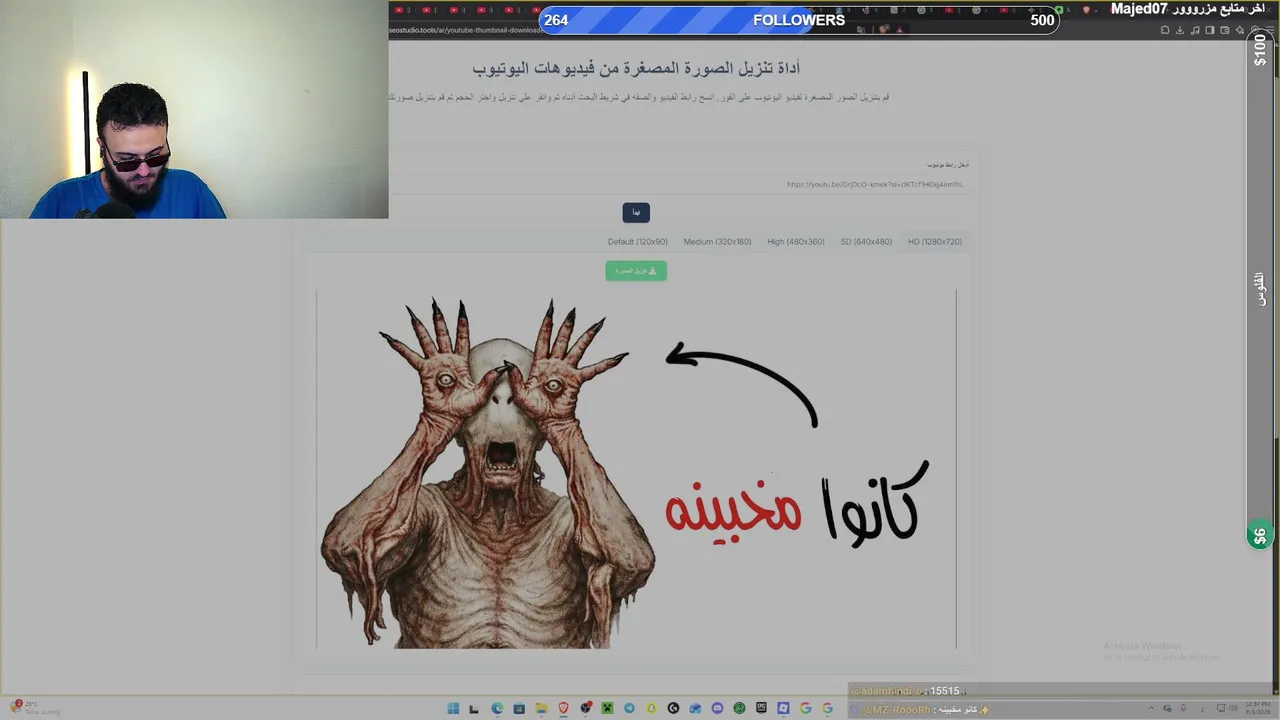Image resolution: width=1280 pixels, height=720 pixels.
Task: Open the second Google icon in taskbar
Action: 827,709
